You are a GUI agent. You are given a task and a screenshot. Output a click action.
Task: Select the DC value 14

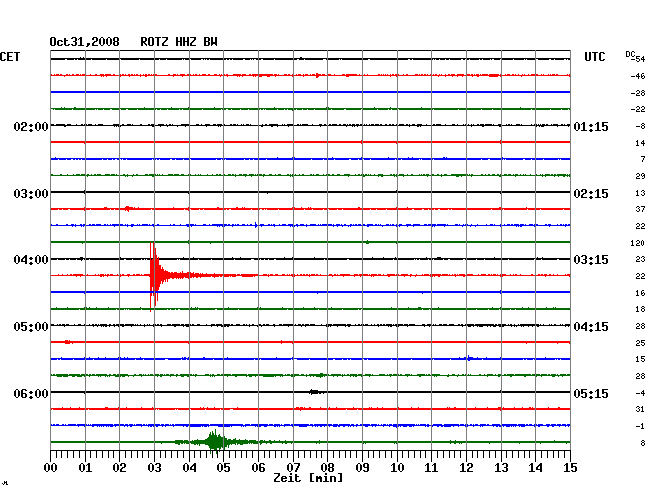[x=640, y=143]
